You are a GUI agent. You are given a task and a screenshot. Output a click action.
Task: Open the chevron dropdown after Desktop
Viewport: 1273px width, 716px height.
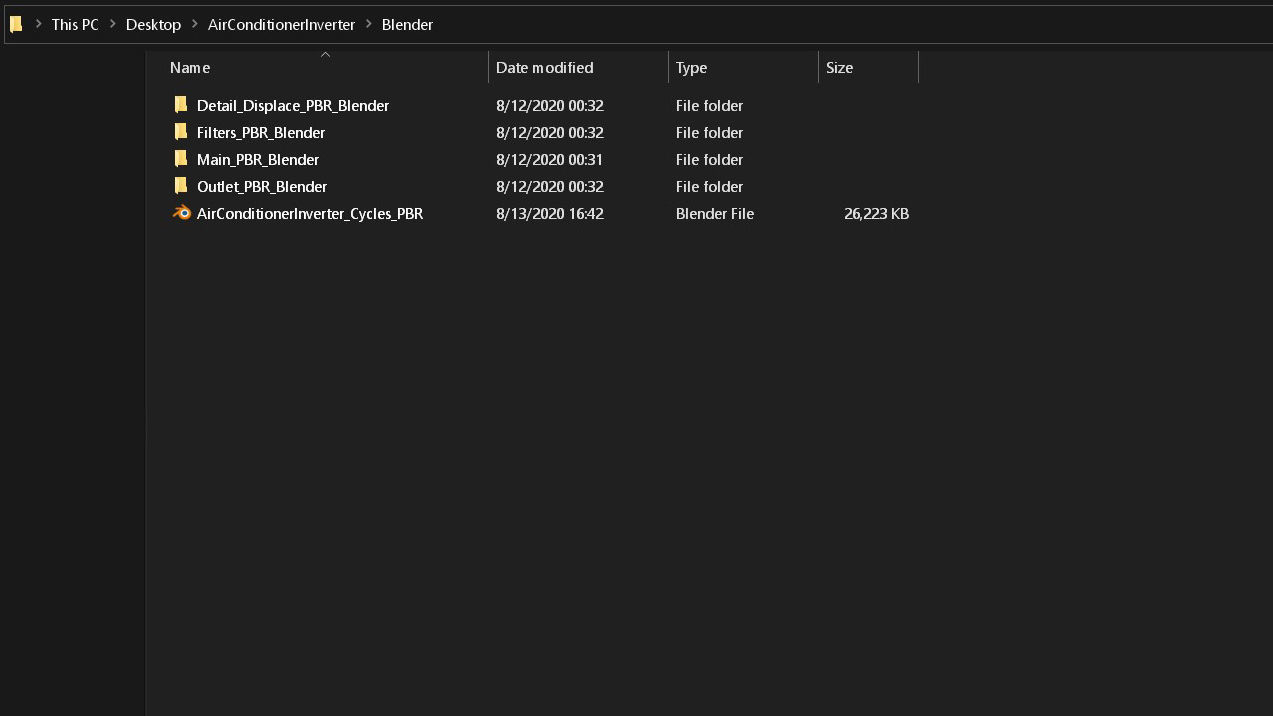(194, 24)
